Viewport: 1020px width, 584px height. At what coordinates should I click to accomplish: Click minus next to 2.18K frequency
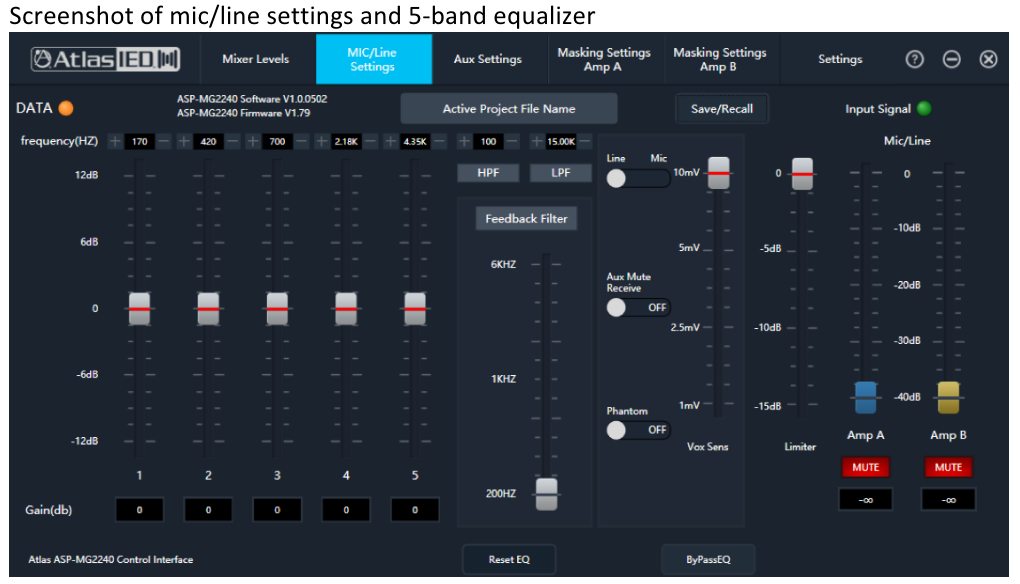pos(371,141)
